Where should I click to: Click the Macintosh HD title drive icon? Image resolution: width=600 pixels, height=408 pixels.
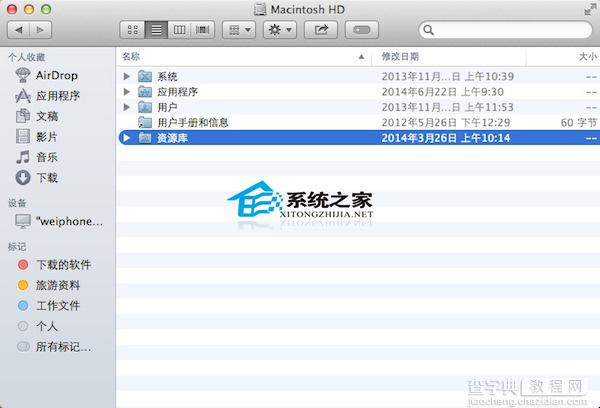click(260, 9)
